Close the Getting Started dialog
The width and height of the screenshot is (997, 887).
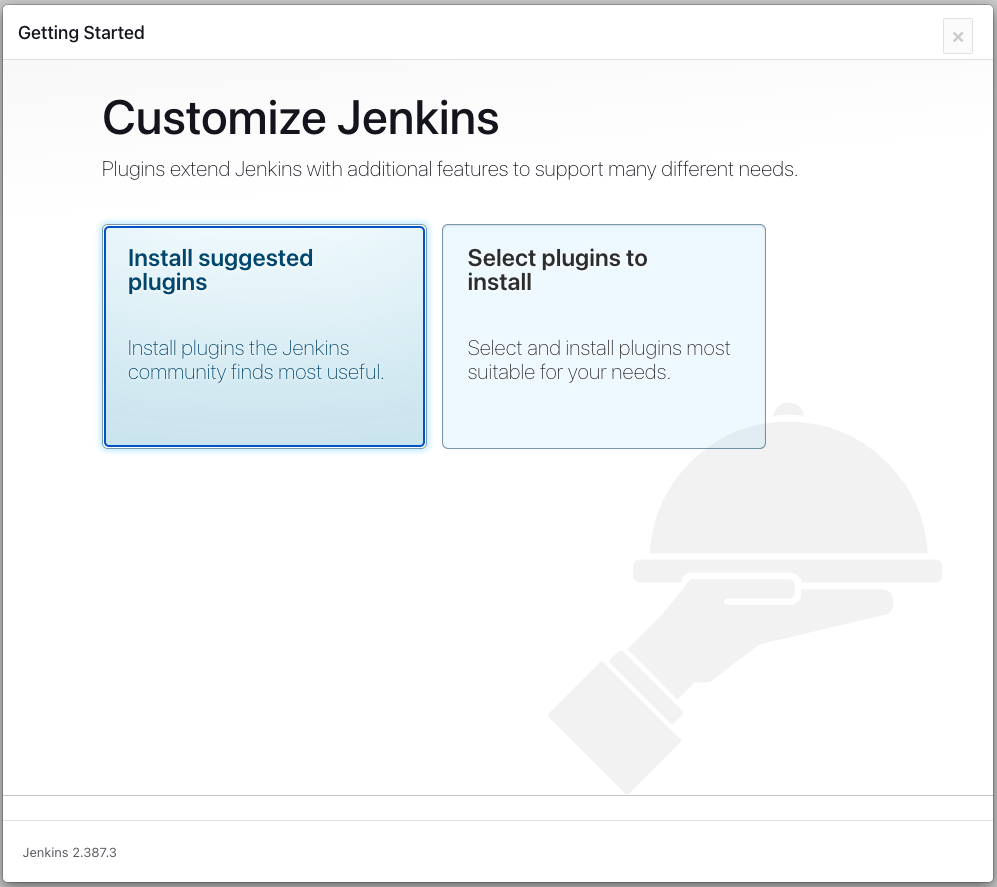pos(958,37)
